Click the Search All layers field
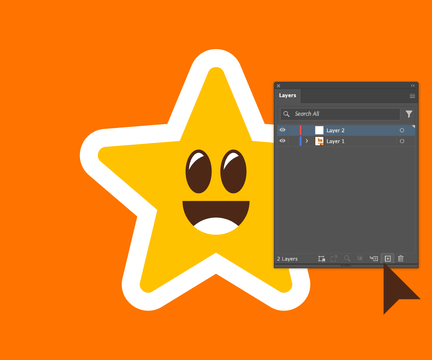This screenshot has height=360, width=432. click(340, 114)
